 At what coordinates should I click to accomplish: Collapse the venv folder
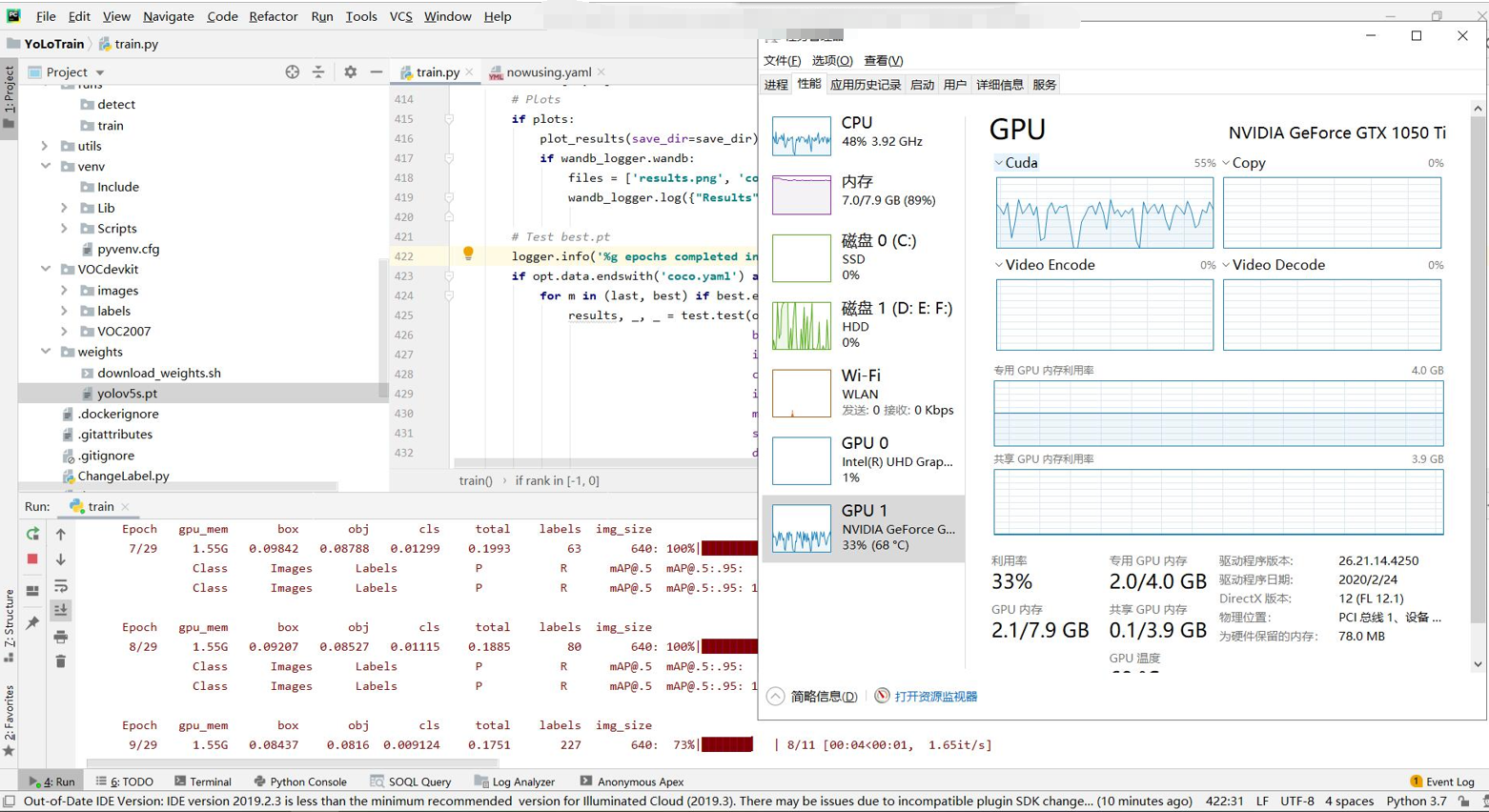[x=45, y=166]
